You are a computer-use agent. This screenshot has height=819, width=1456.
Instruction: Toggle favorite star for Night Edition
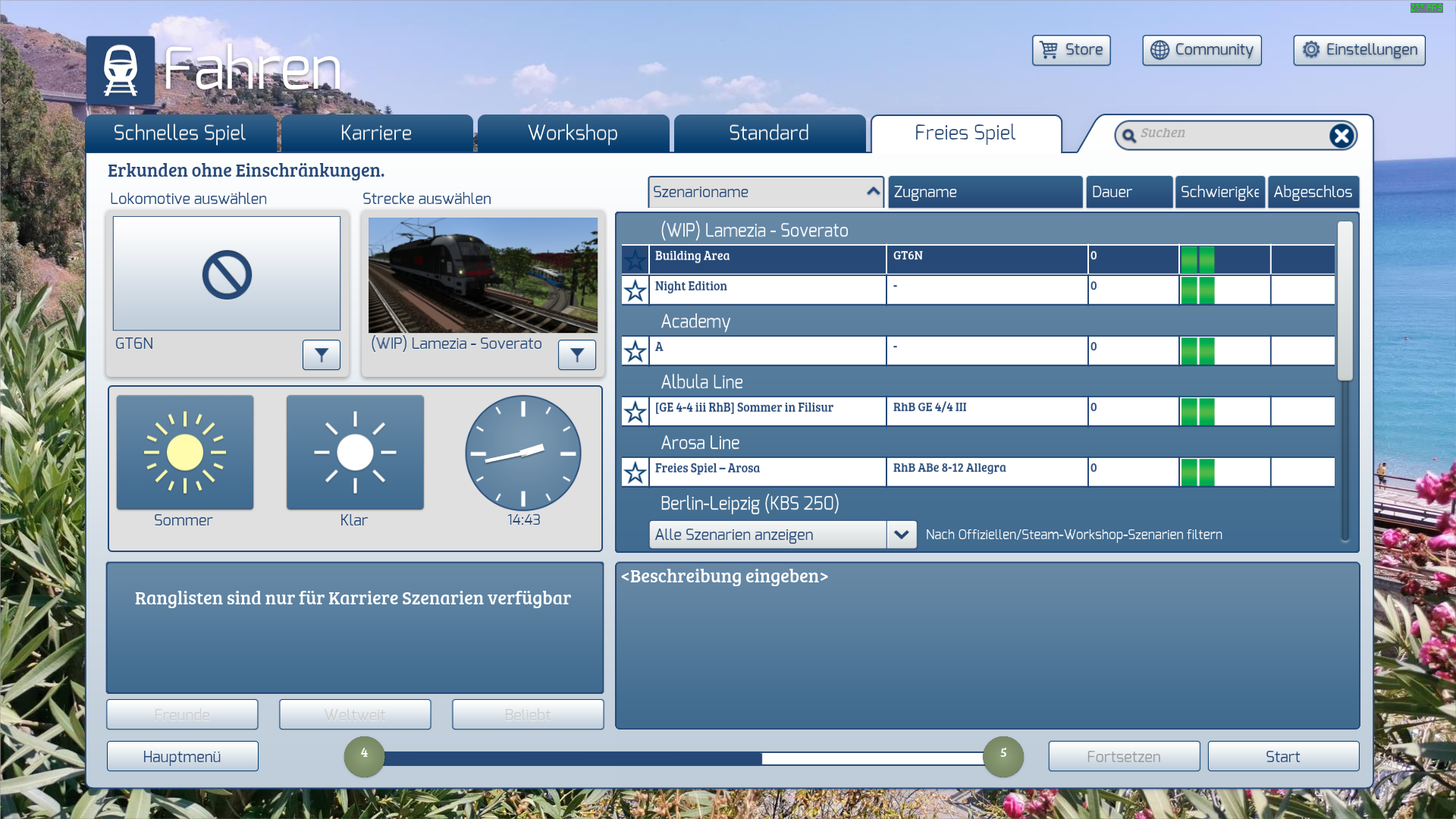(635, 290)
